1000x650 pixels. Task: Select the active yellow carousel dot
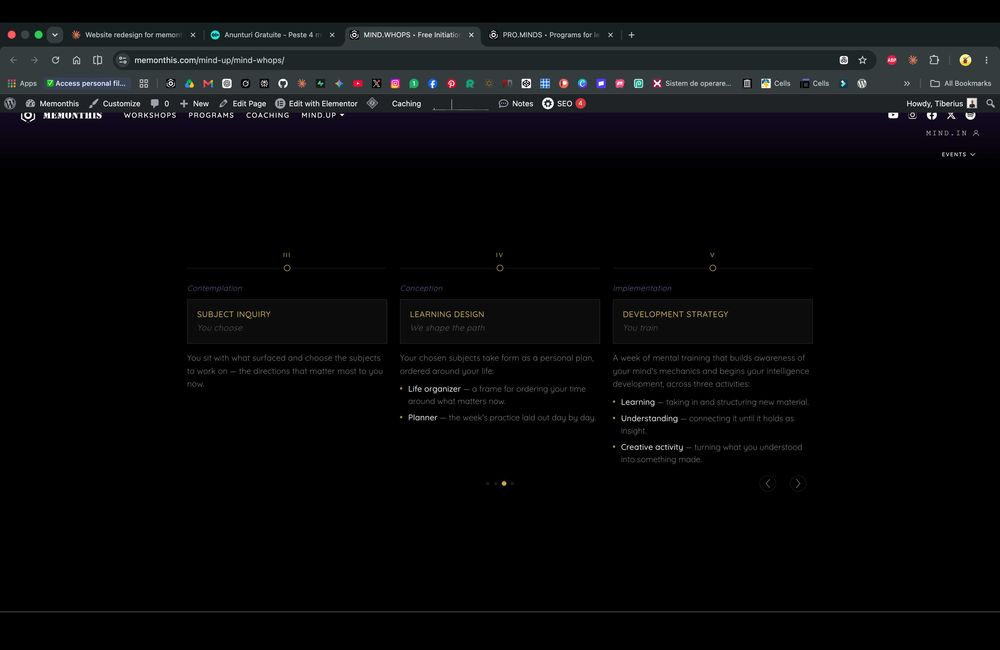click(x=504, y=484)
